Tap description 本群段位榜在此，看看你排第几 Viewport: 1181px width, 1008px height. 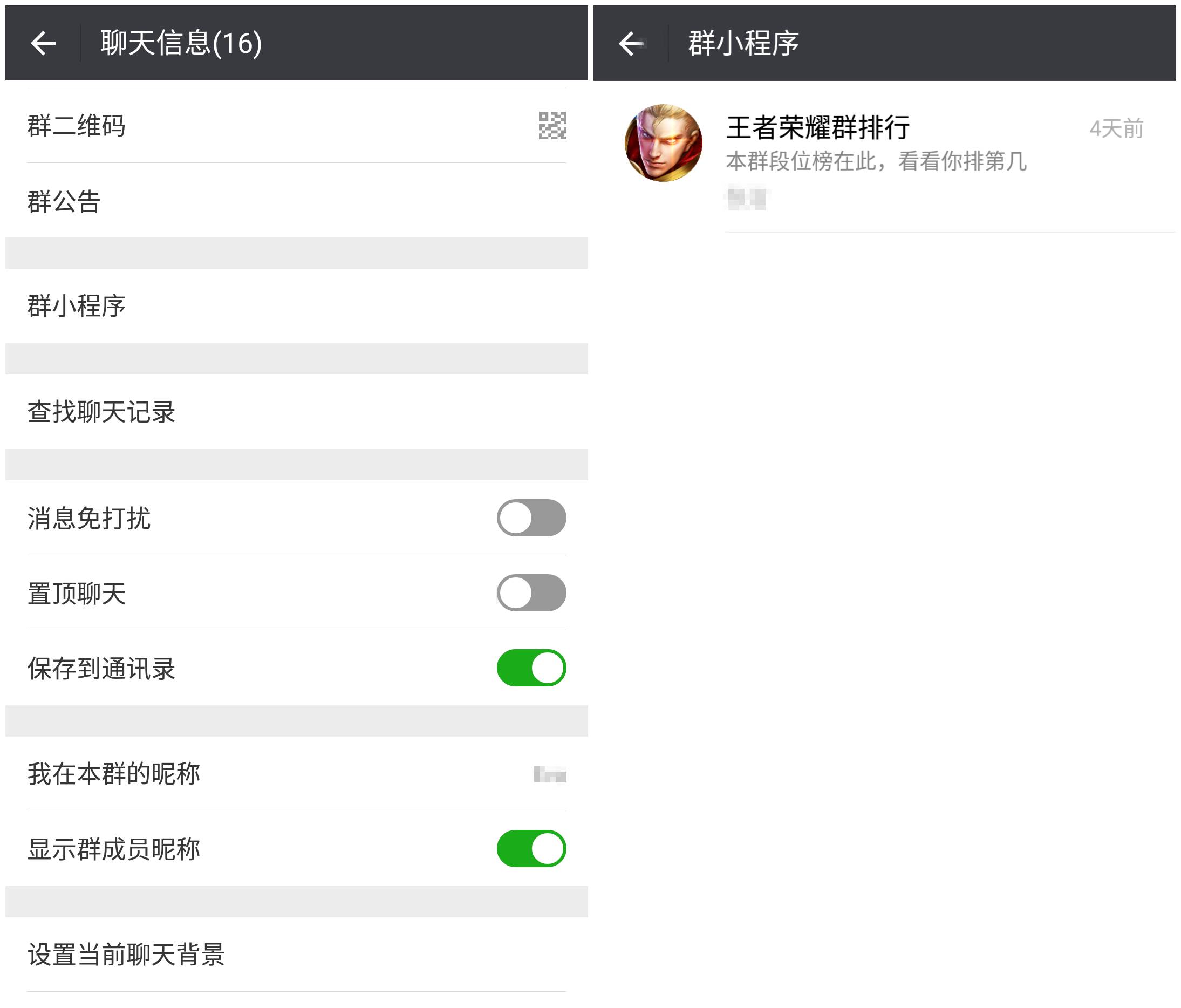point(876,161)
